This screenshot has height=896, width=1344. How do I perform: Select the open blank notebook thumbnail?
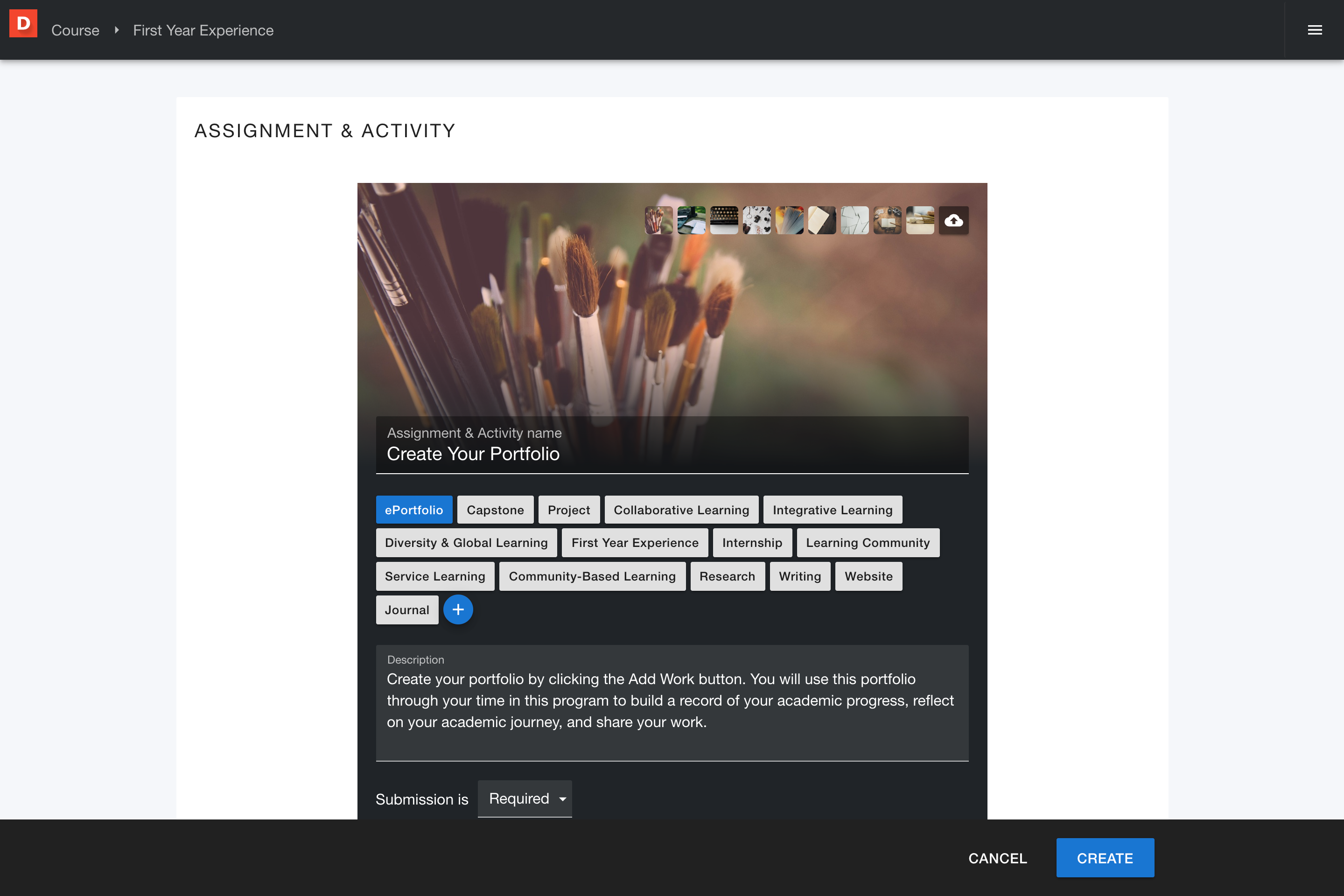pos(822,220)
